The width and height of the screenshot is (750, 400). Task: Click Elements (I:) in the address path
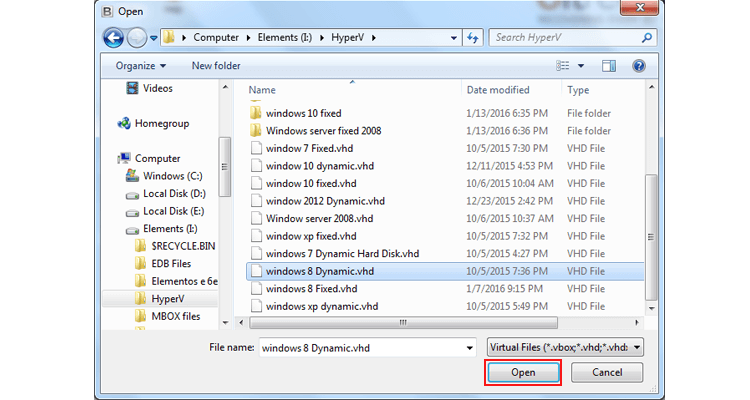click(285, 37)
